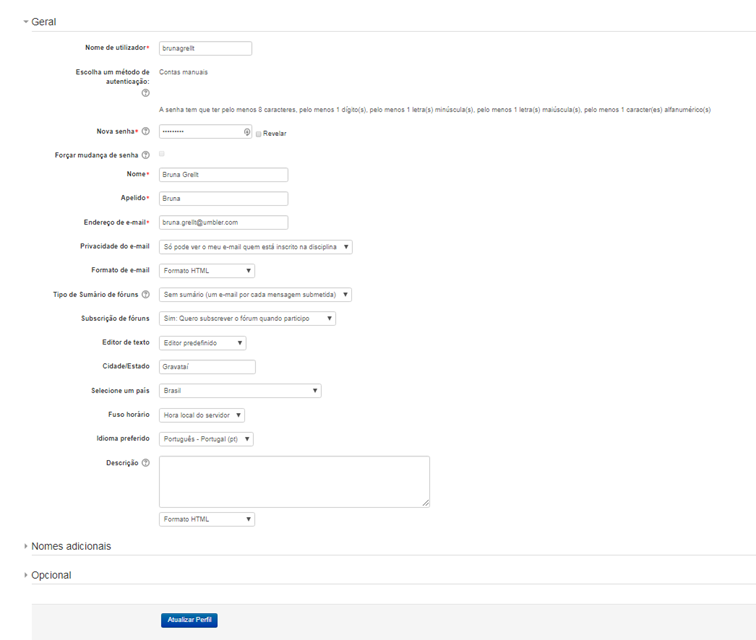Open the Idioma preferido dropdown

[x=206, y=439]
